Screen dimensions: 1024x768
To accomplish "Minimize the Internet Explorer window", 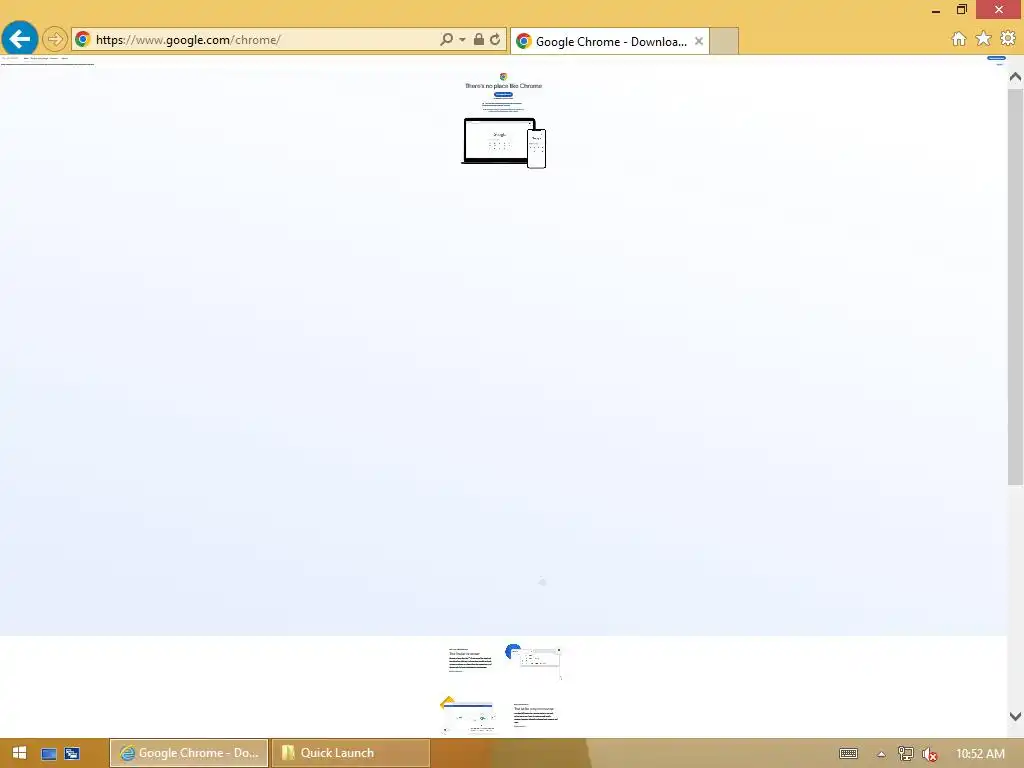I will coord(936,10).
